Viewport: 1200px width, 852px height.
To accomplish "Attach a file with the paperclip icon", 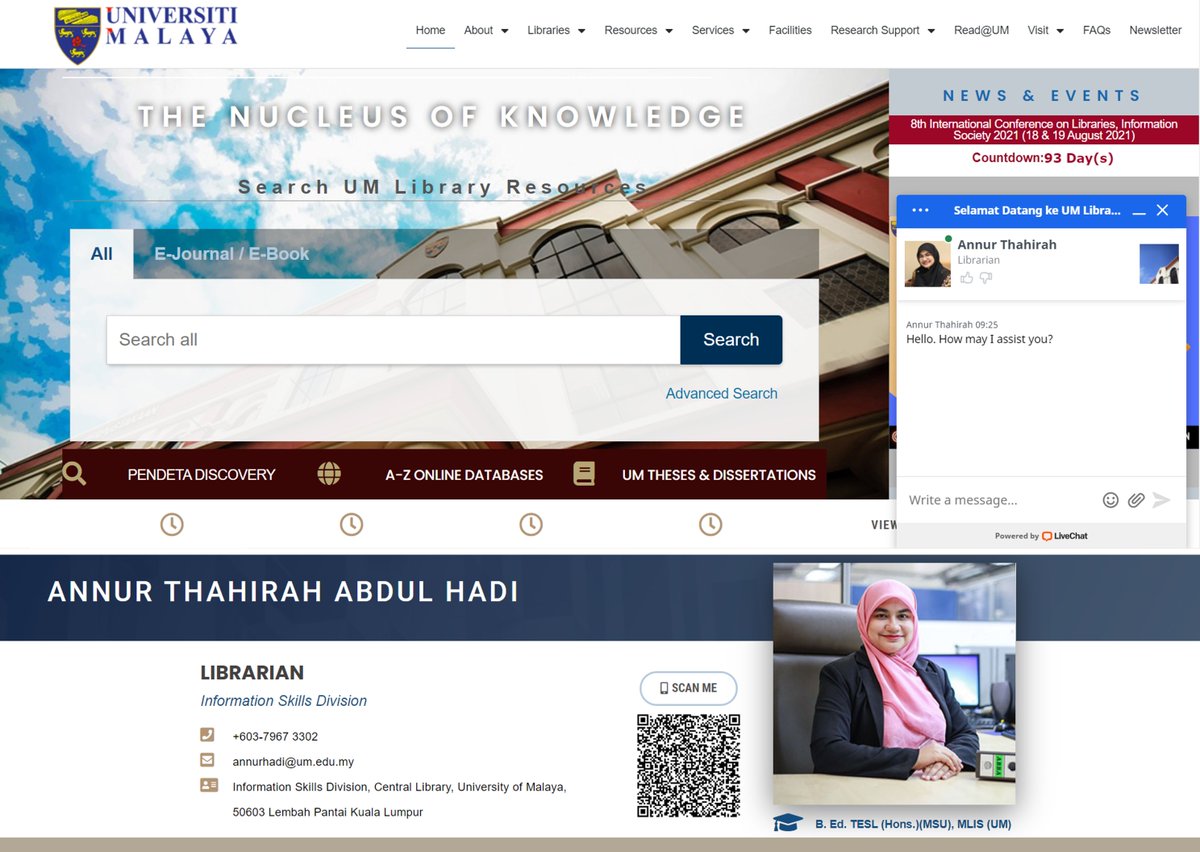I will [x=1136, y=500].
